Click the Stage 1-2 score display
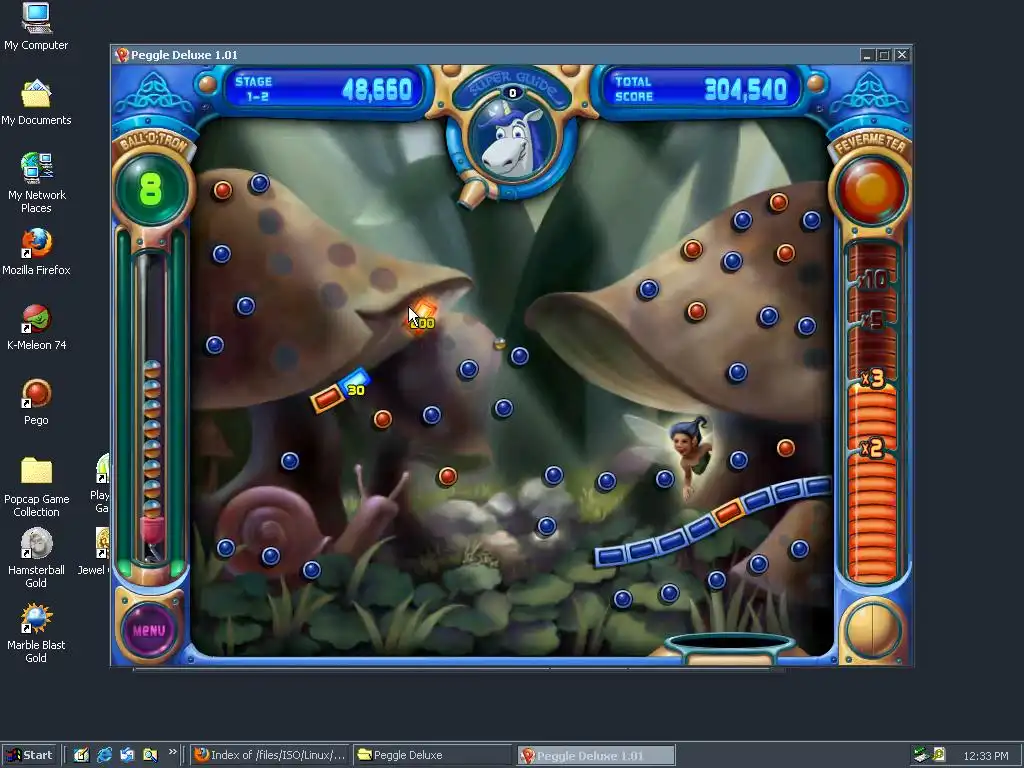Screen dimensions: 1024x768 (323, 89)
